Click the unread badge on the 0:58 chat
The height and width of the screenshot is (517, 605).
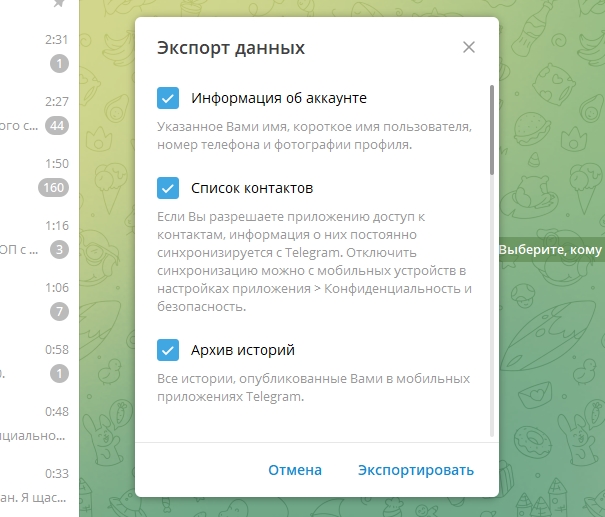tap(60, 373)
